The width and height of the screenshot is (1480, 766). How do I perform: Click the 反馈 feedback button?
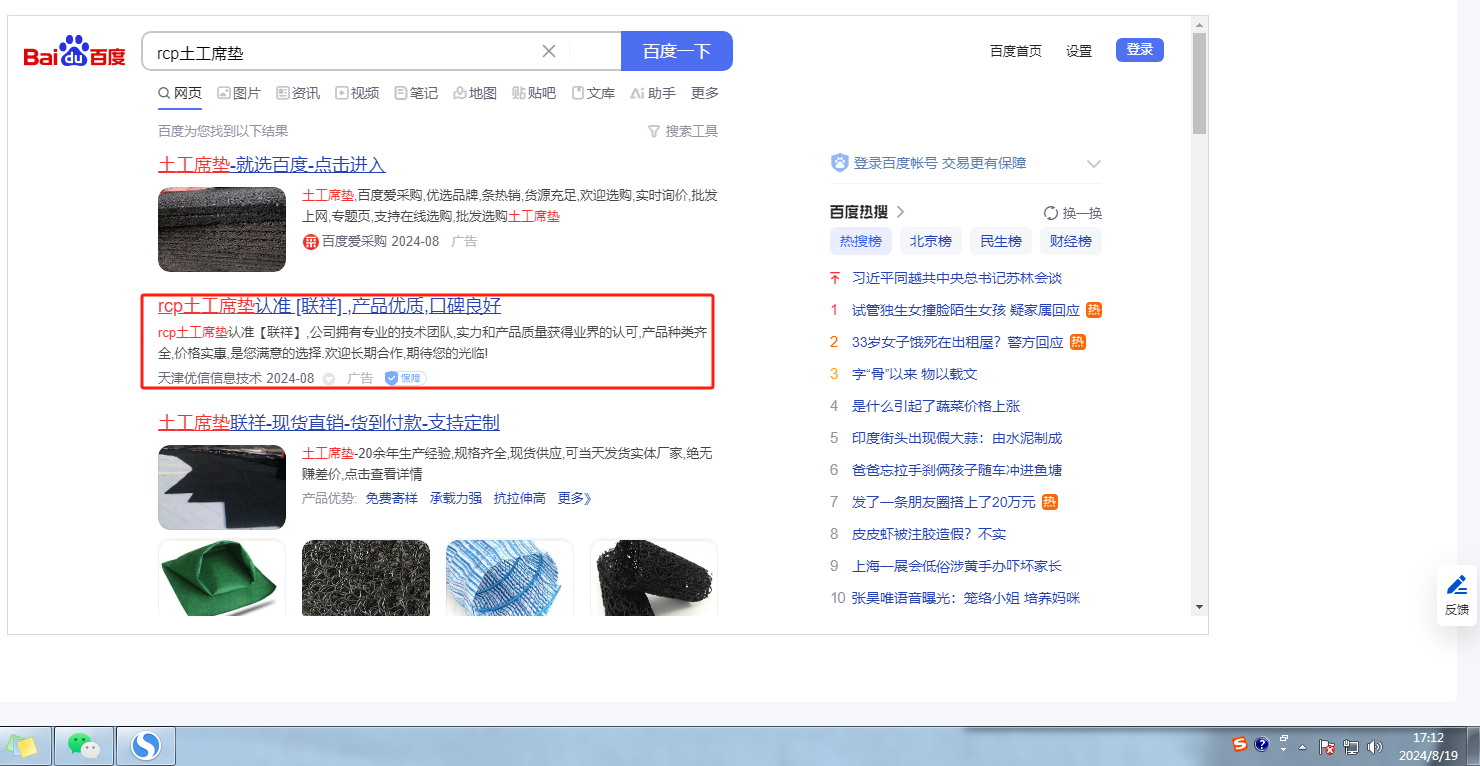[1457, 596]
